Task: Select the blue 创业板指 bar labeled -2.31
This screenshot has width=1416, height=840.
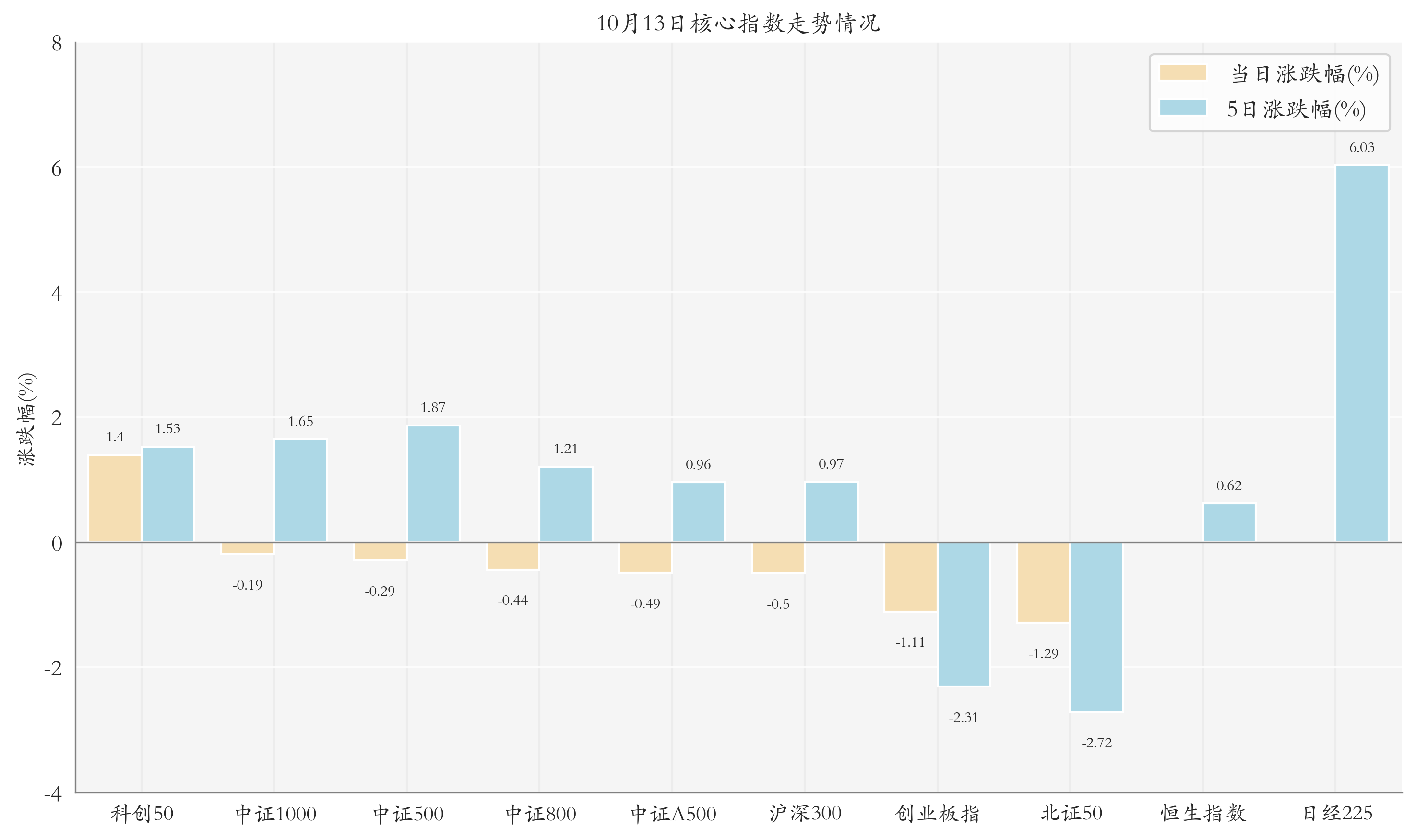Action: coord(964,614)
